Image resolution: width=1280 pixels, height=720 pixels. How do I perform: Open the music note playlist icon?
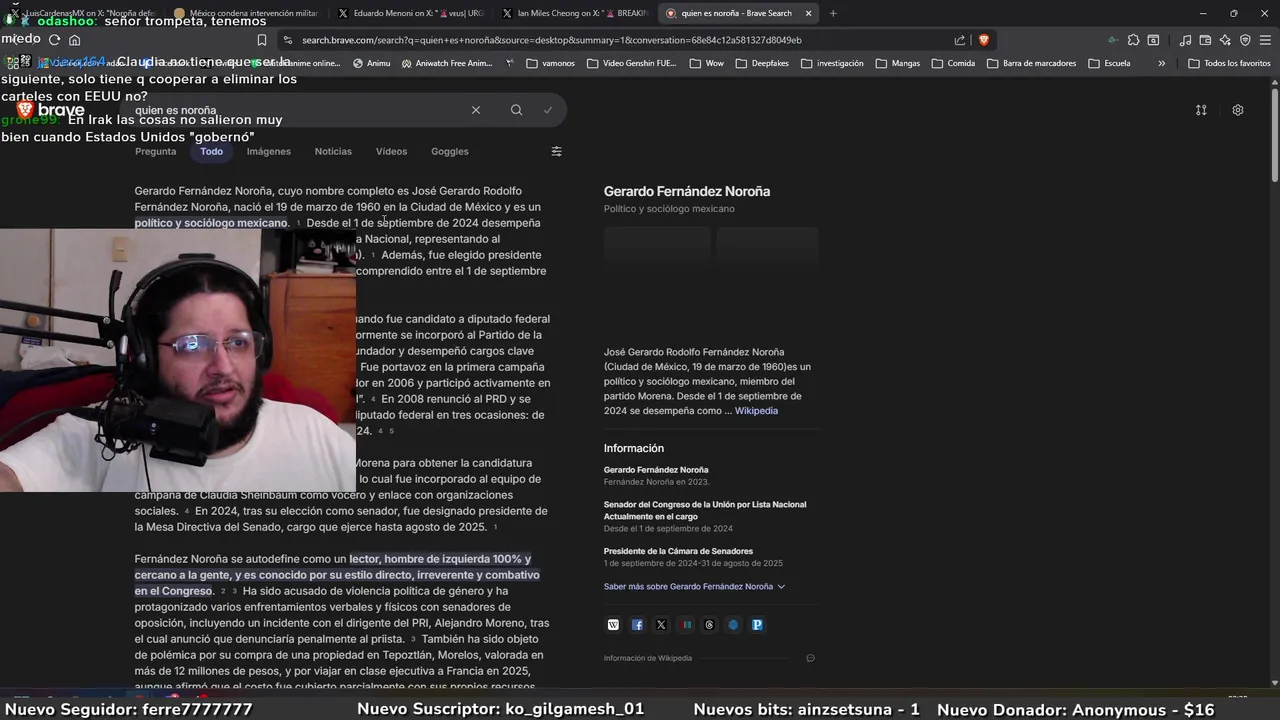(1185, 40)
